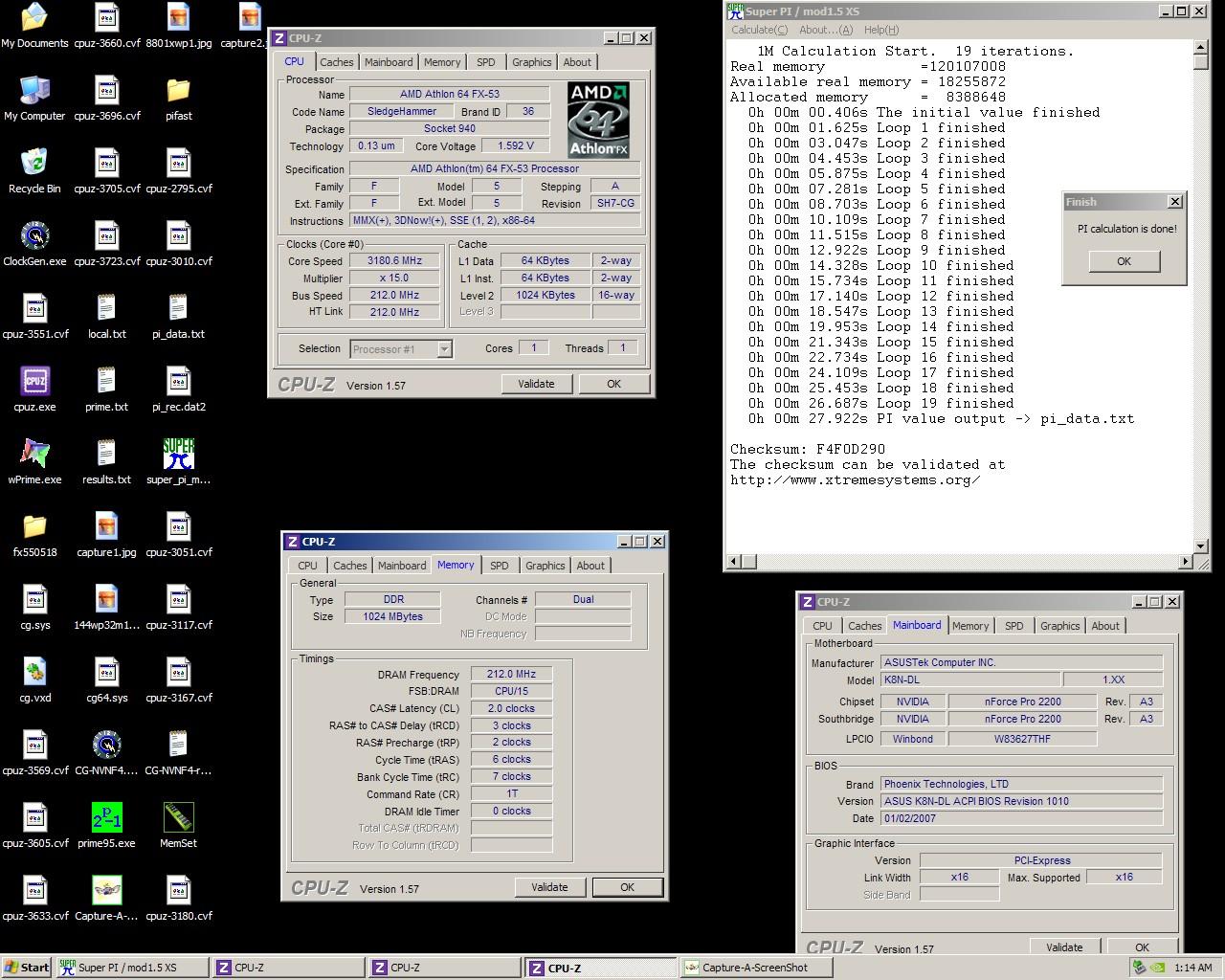Click the AMD Athlon FX logo
Image resolution: width=1225 pixels, height=980 pixels.
point(598,120)
